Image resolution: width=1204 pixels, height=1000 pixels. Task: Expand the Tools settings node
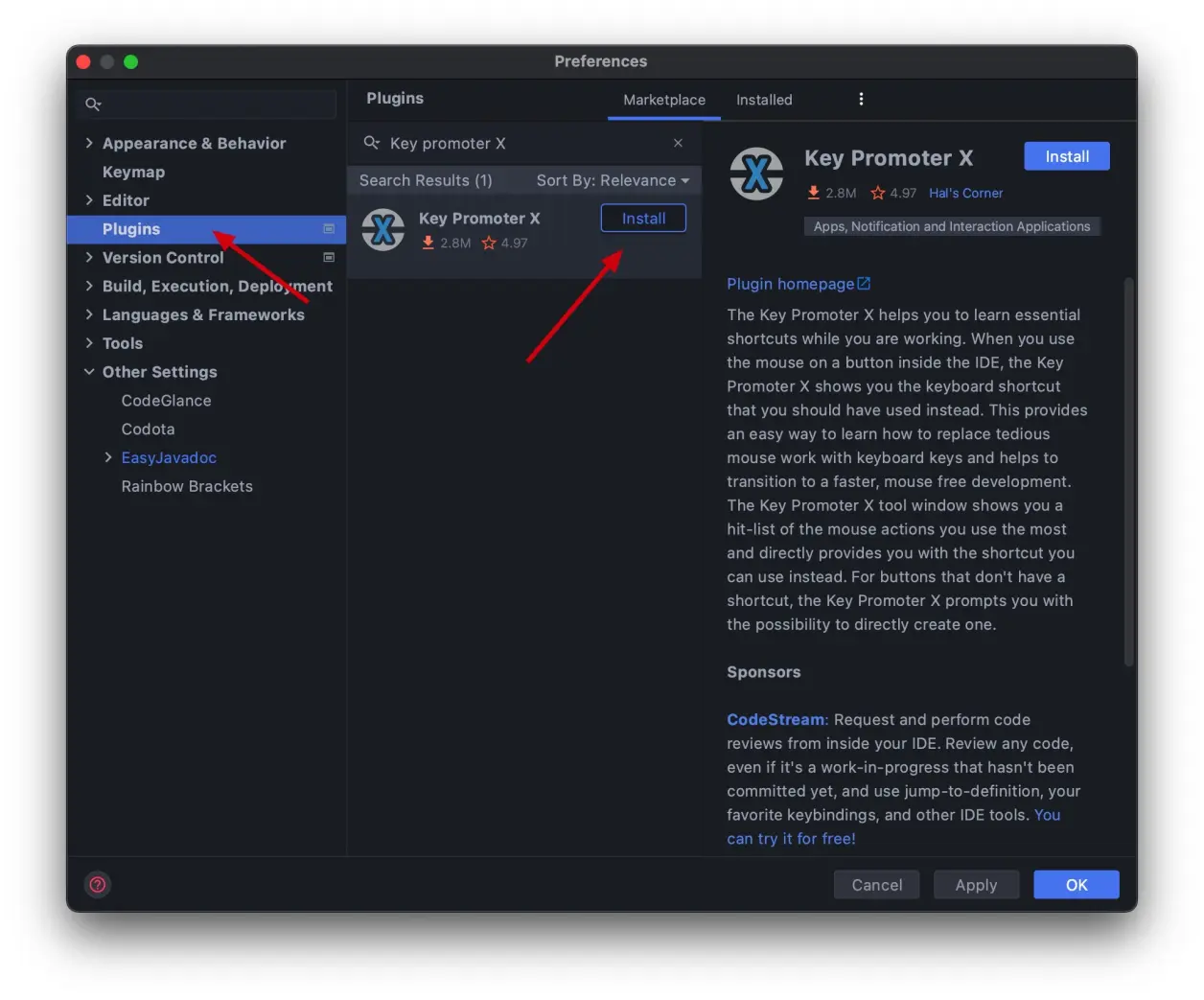pyautogui.click(x=89, y=343)
